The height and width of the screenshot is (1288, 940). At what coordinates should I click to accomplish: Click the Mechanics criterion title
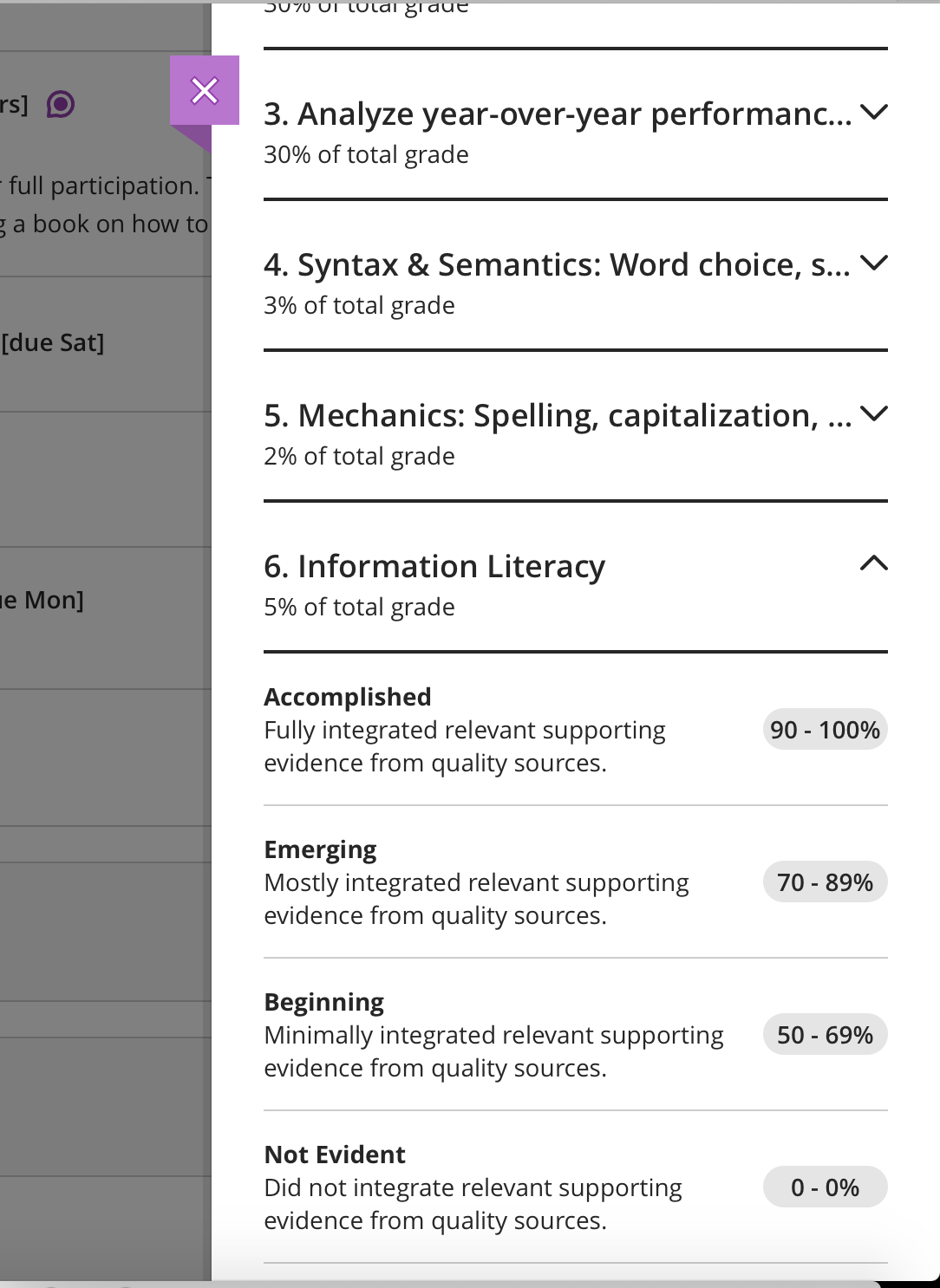click(x=558, y=415)
